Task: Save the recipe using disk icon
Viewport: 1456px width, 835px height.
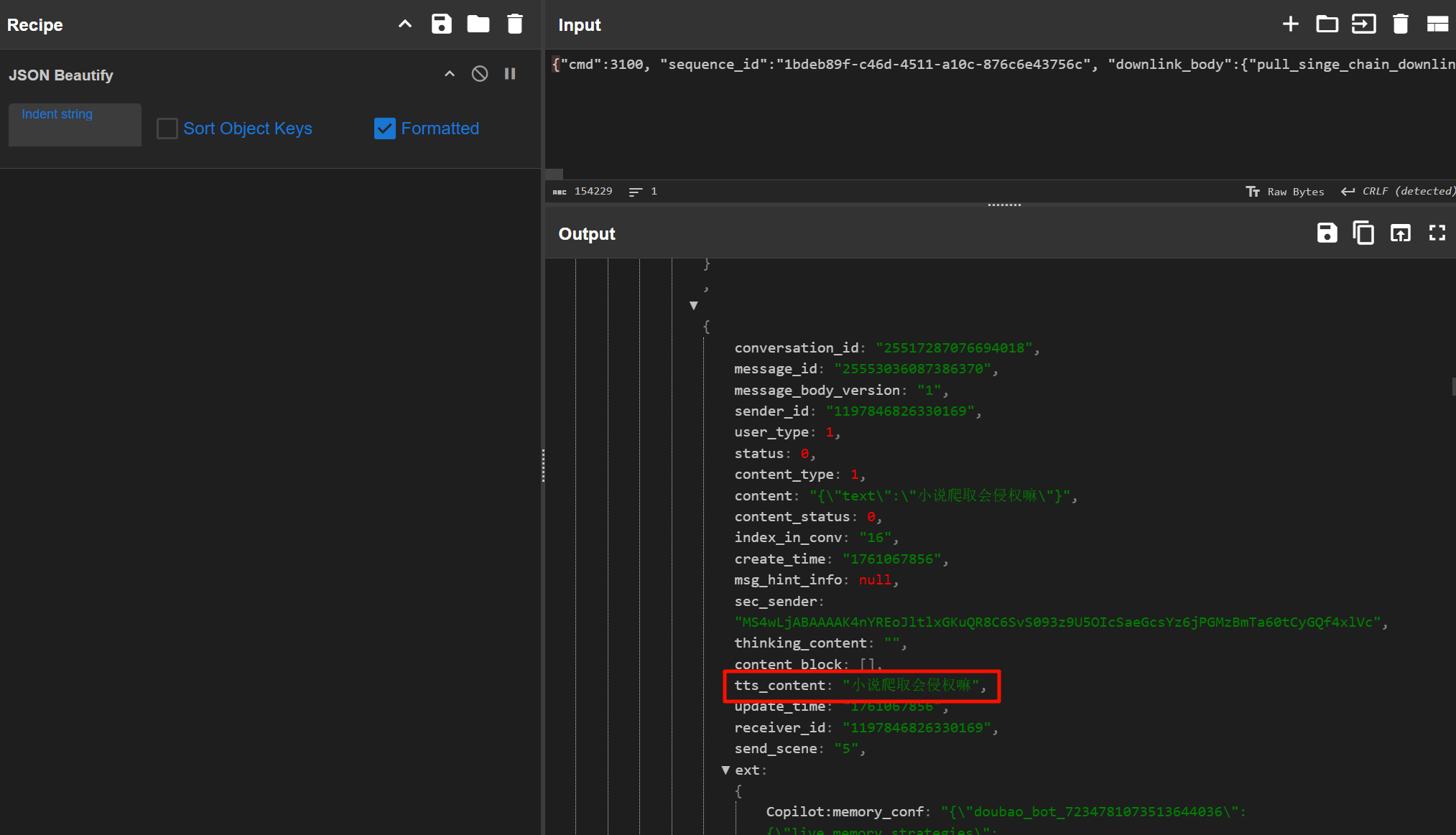Action: pos(441,24)
